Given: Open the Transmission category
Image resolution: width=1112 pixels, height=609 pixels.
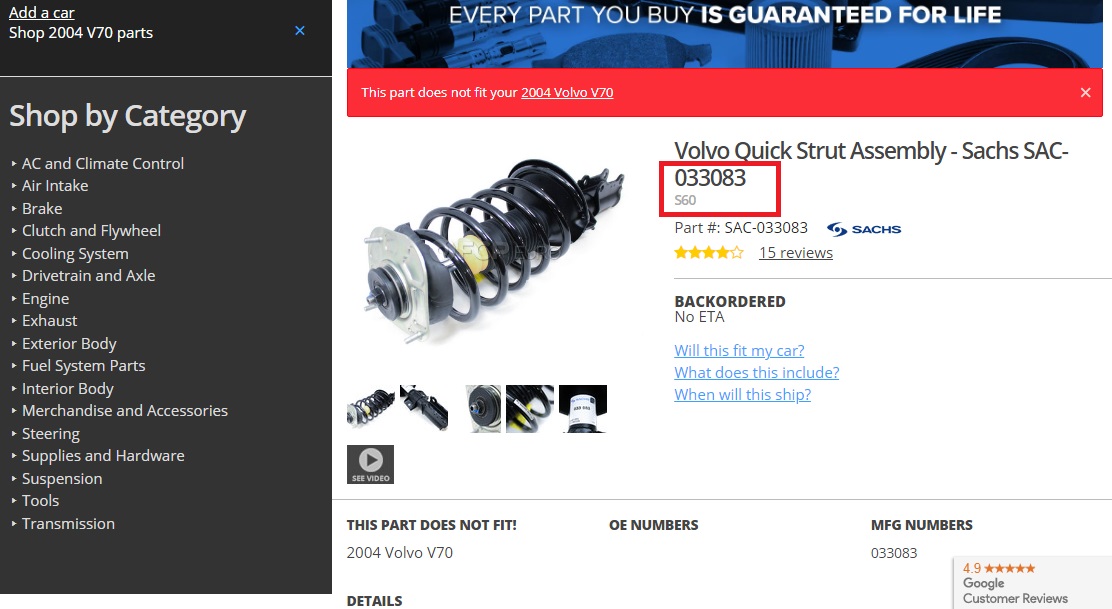Looking at the screenshot, I should click(x=68, y=523).
